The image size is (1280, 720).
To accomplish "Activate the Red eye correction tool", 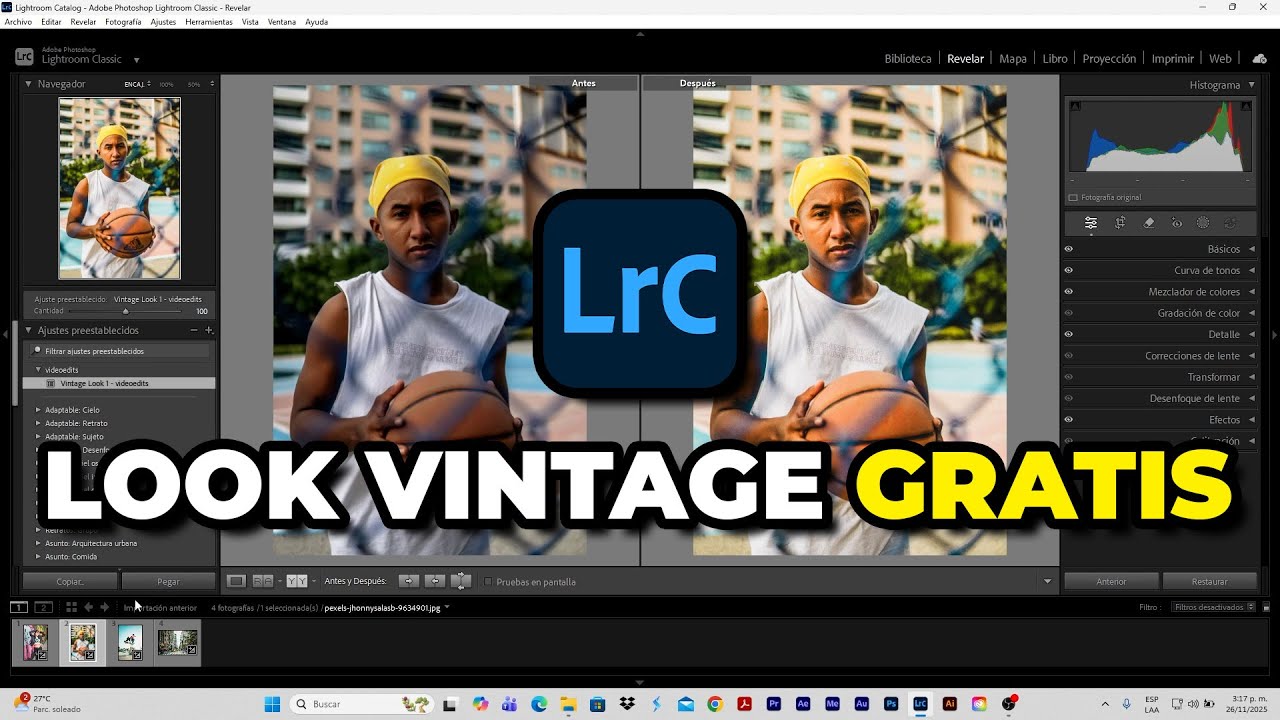I will coord(1177,223).
